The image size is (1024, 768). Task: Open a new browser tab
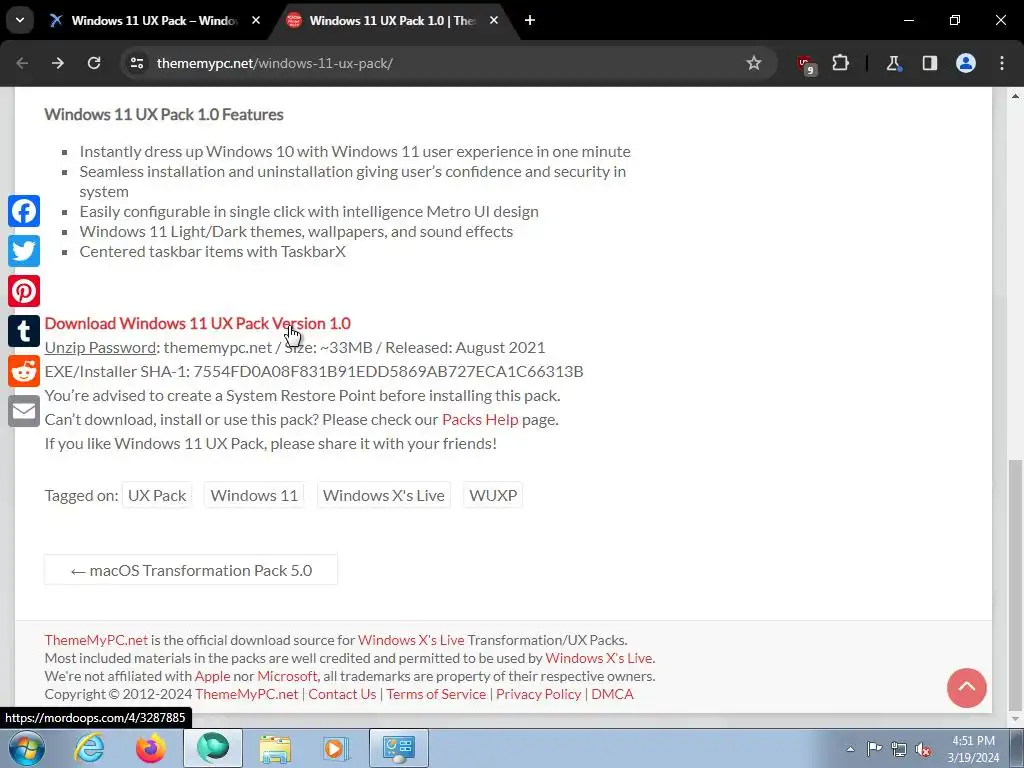click(530, 20)
